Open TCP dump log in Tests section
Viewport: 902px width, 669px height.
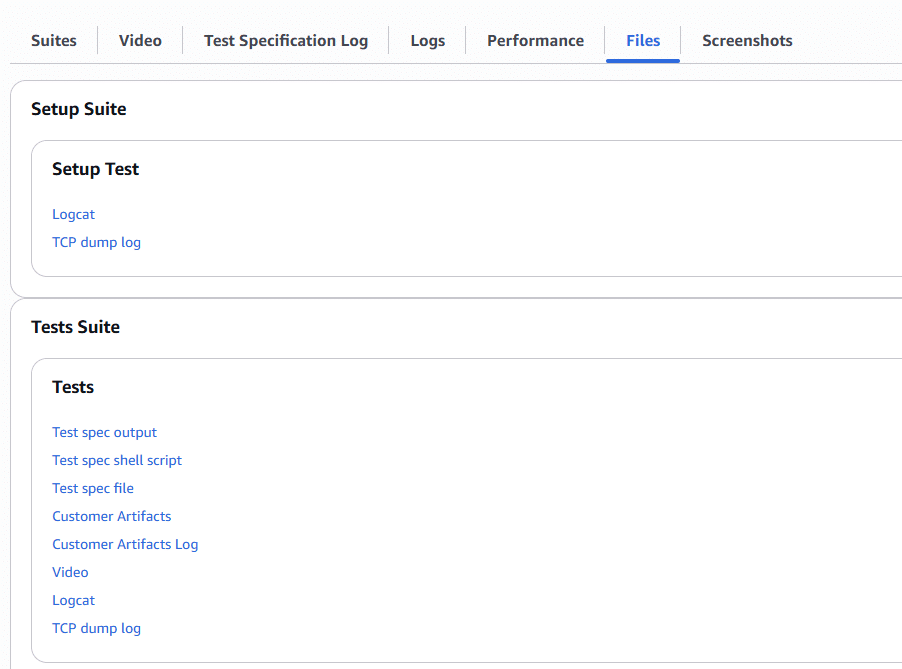pos(96,628)
